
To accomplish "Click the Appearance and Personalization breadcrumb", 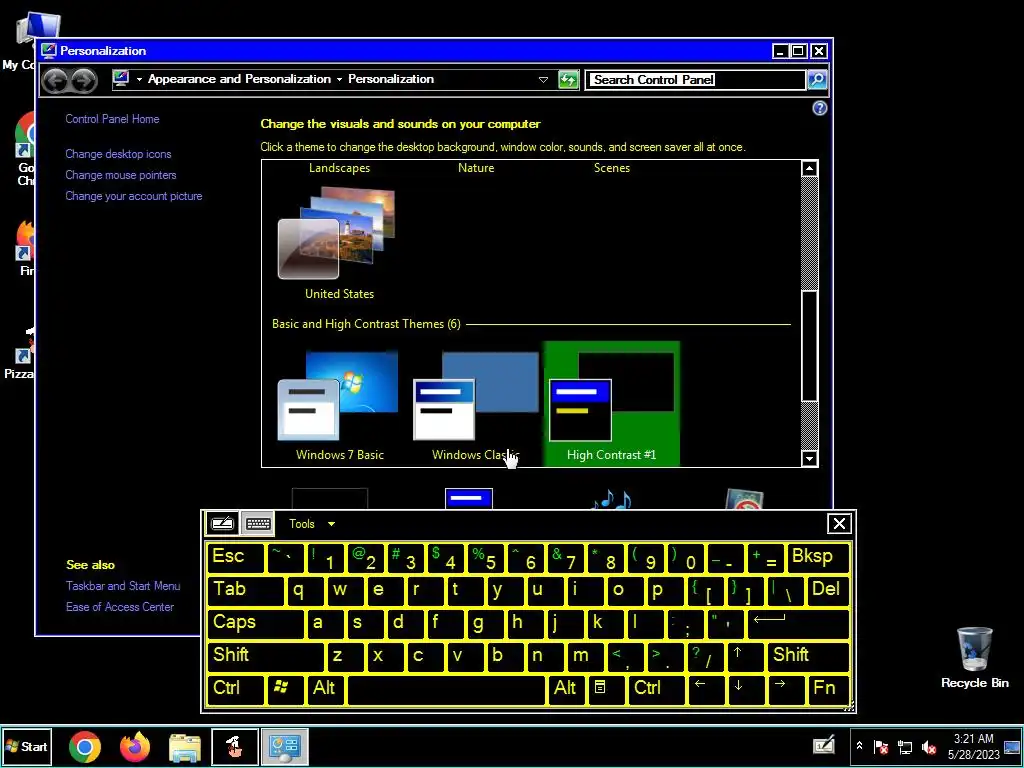I will [x=239, y=79].
